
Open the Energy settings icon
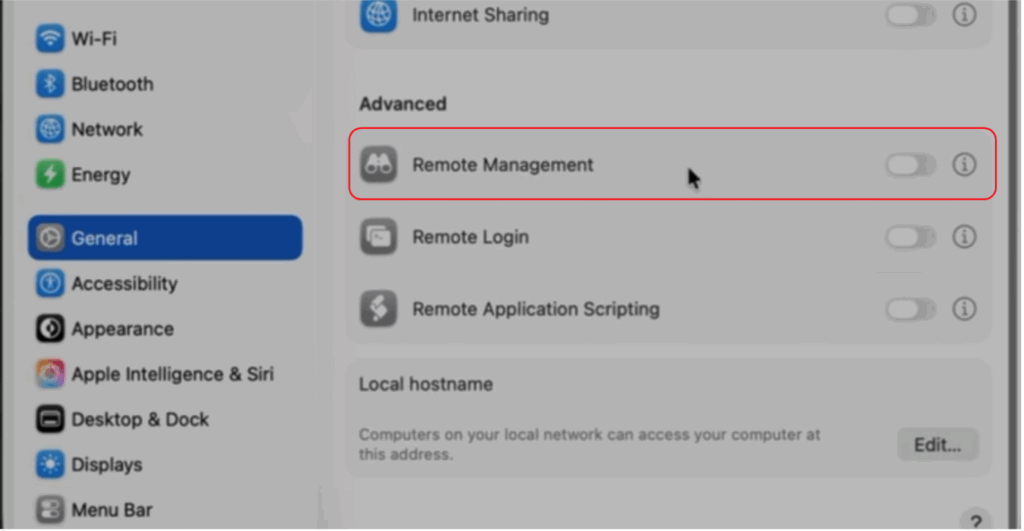point(50,175)
